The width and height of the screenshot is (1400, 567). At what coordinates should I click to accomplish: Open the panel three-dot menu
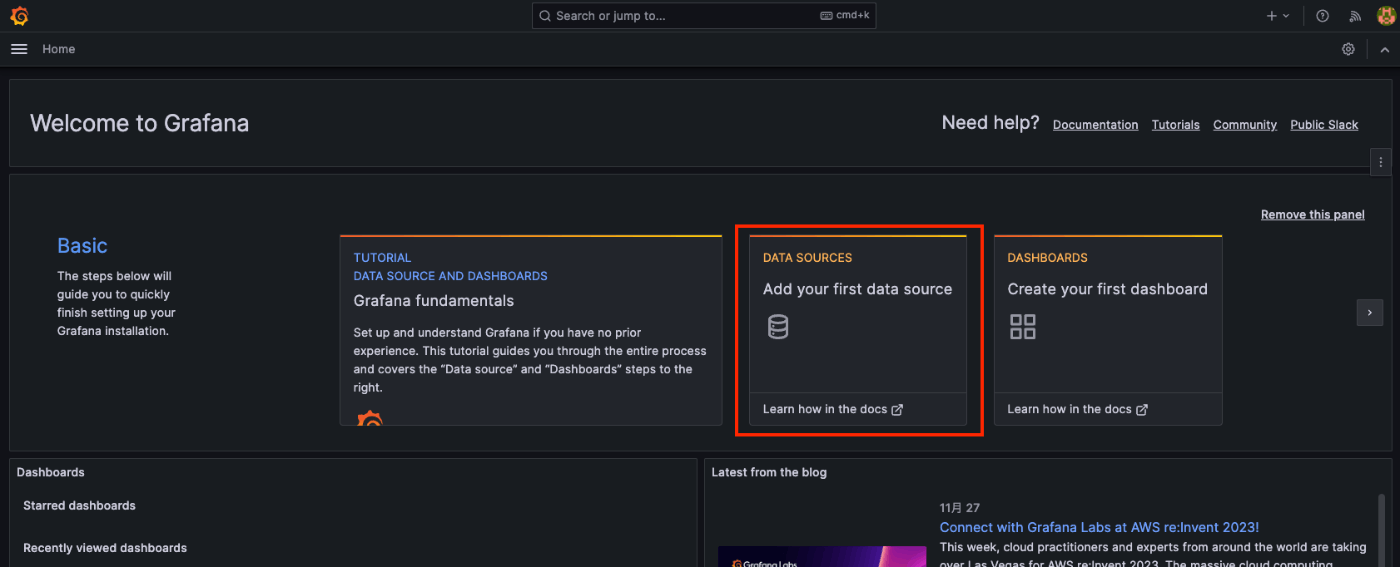tap(1381, 161)
